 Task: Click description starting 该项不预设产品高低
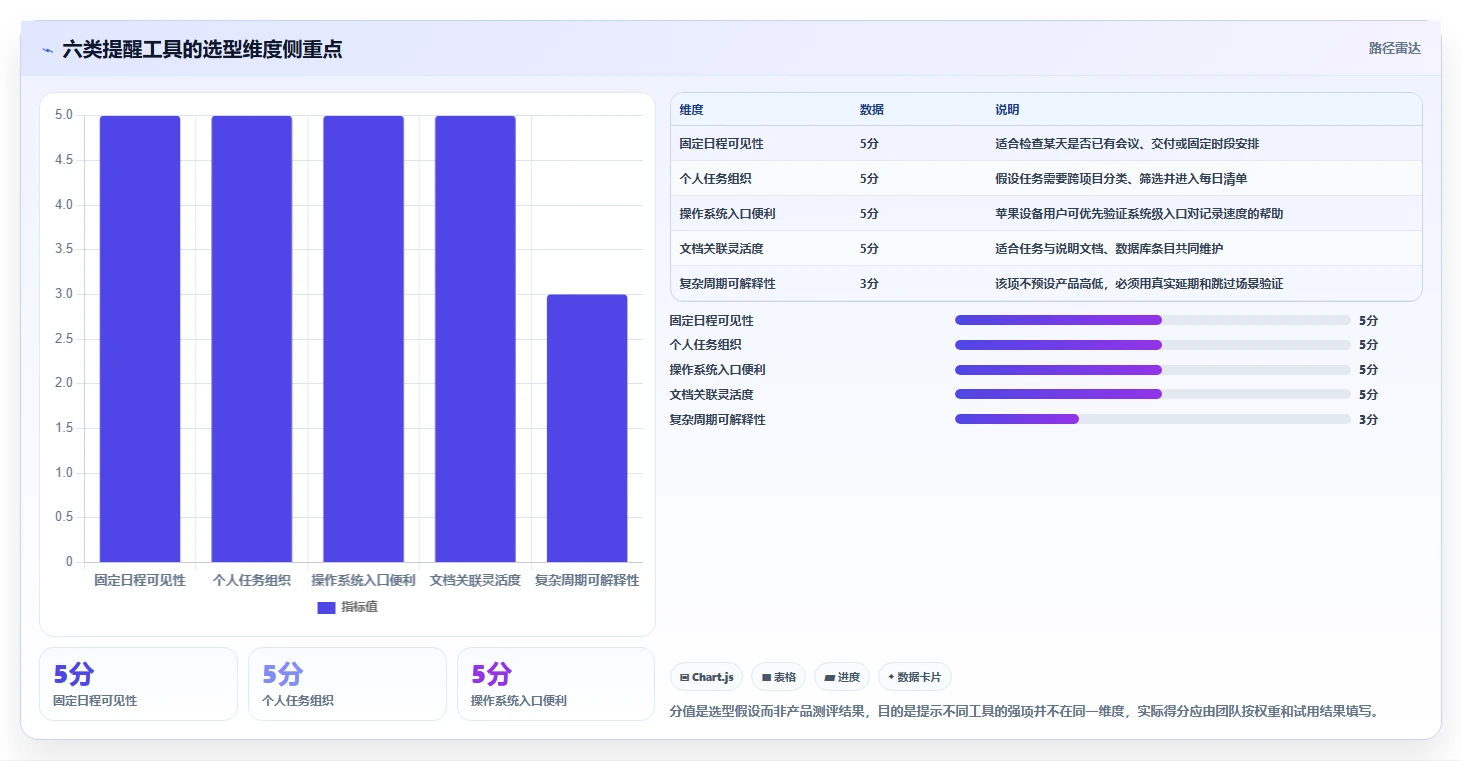coord(1139,284)
